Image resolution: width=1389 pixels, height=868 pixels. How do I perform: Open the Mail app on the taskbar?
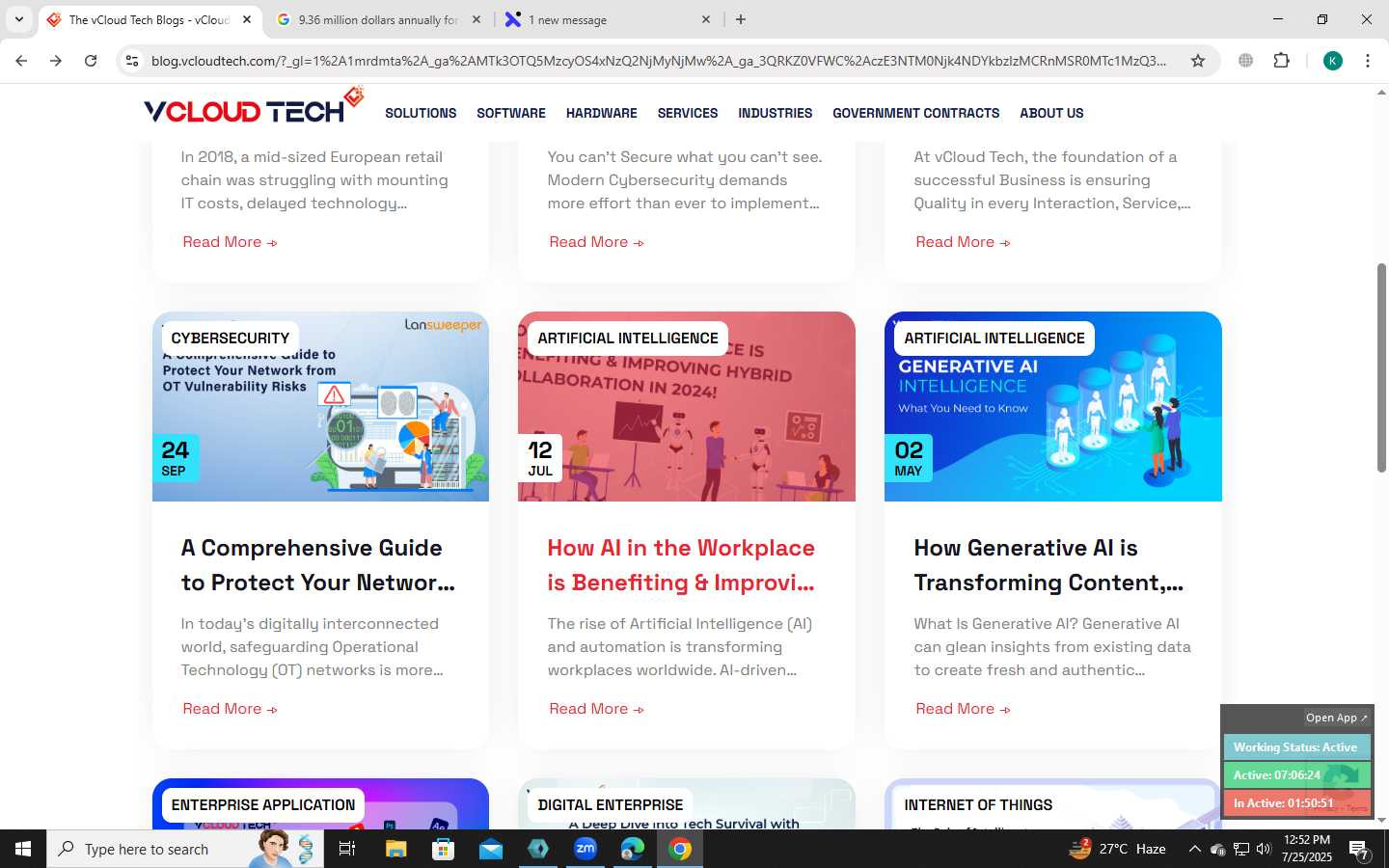click(490, 849)
